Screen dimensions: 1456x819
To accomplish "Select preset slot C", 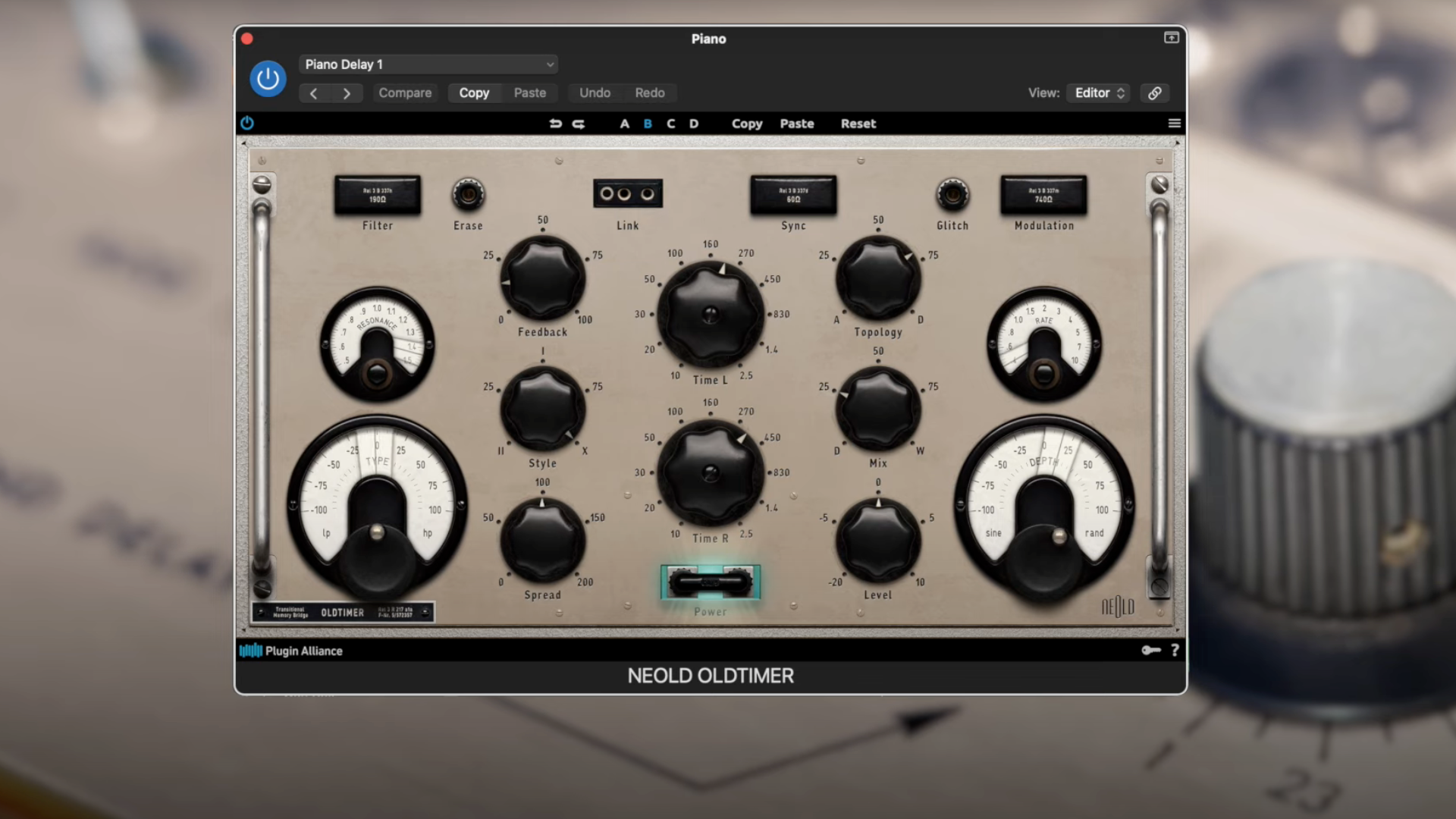I will click(670, 124).
